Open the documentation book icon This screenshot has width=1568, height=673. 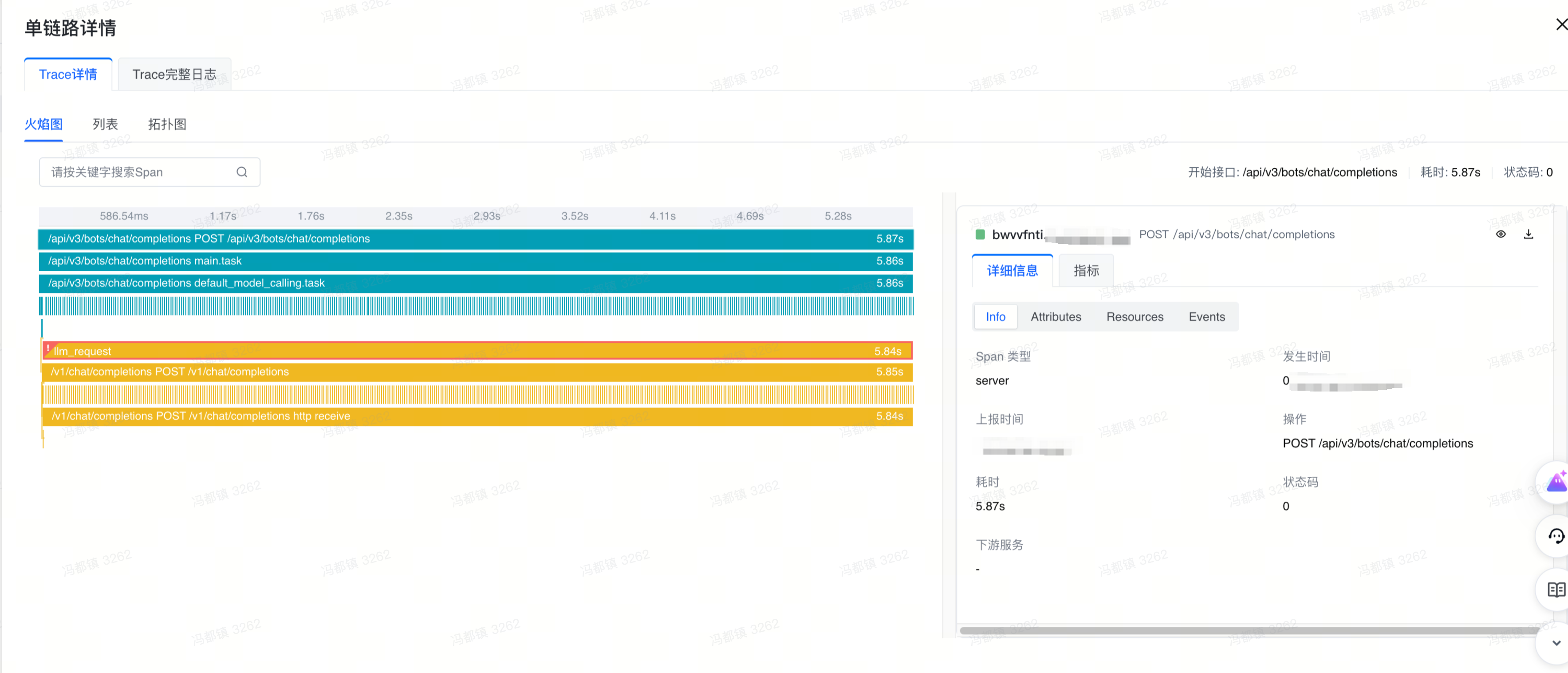pyautogui.click(x=1556, y=590)
